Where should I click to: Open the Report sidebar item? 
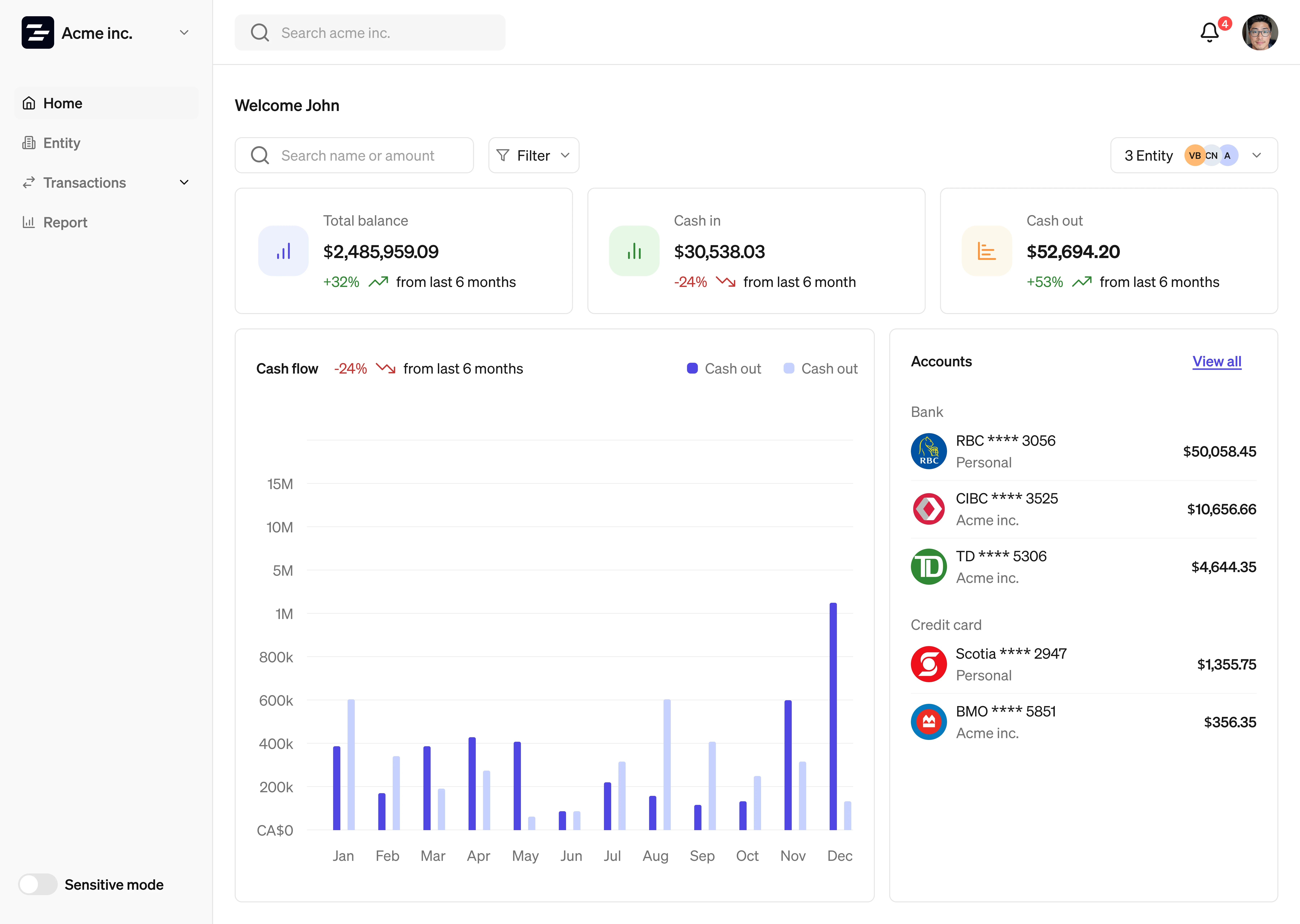click(x=65, y=223)
